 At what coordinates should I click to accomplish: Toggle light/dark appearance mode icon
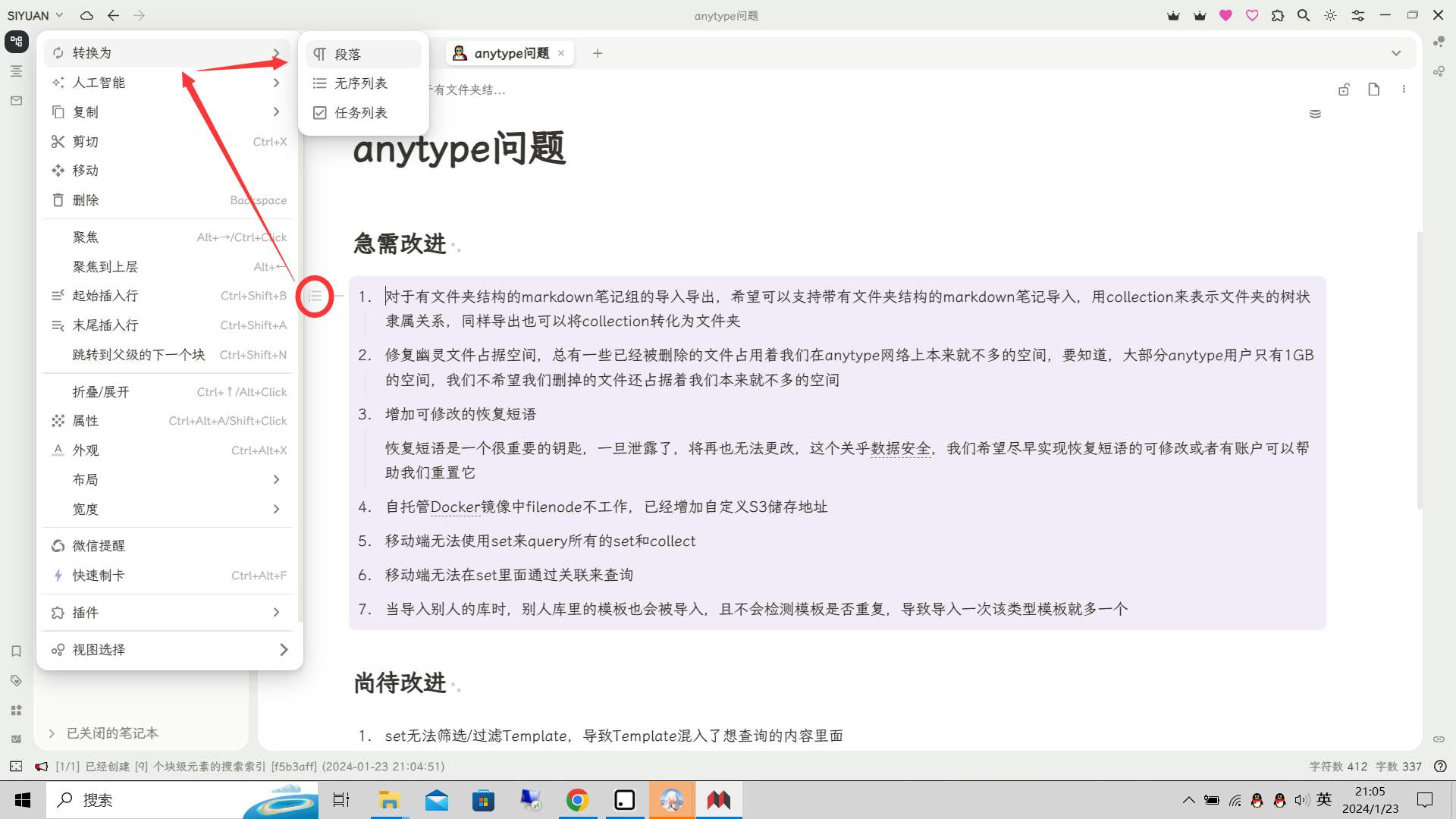tap(1330, 15)
